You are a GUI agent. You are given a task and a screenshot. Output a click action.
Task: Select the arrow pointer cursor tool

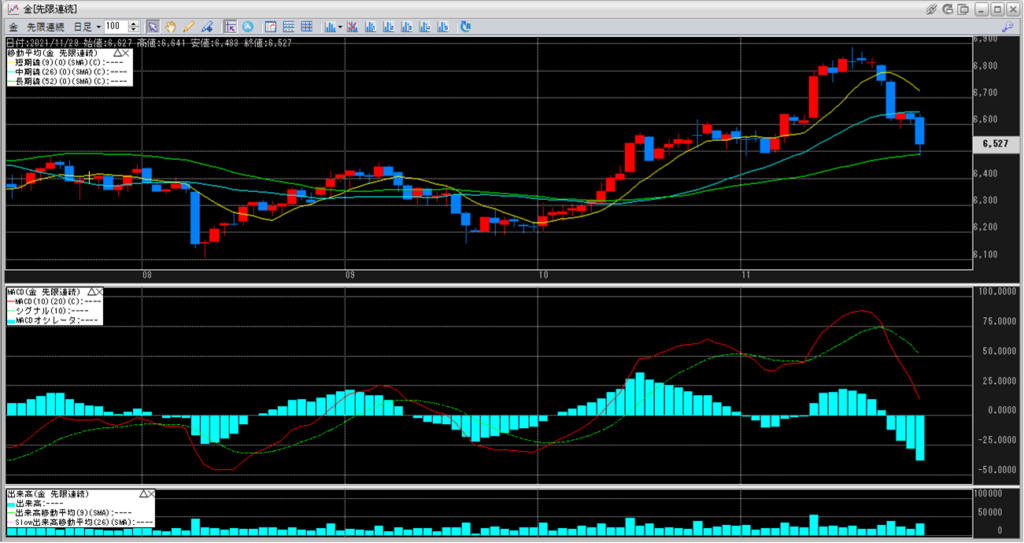[152, 25]
